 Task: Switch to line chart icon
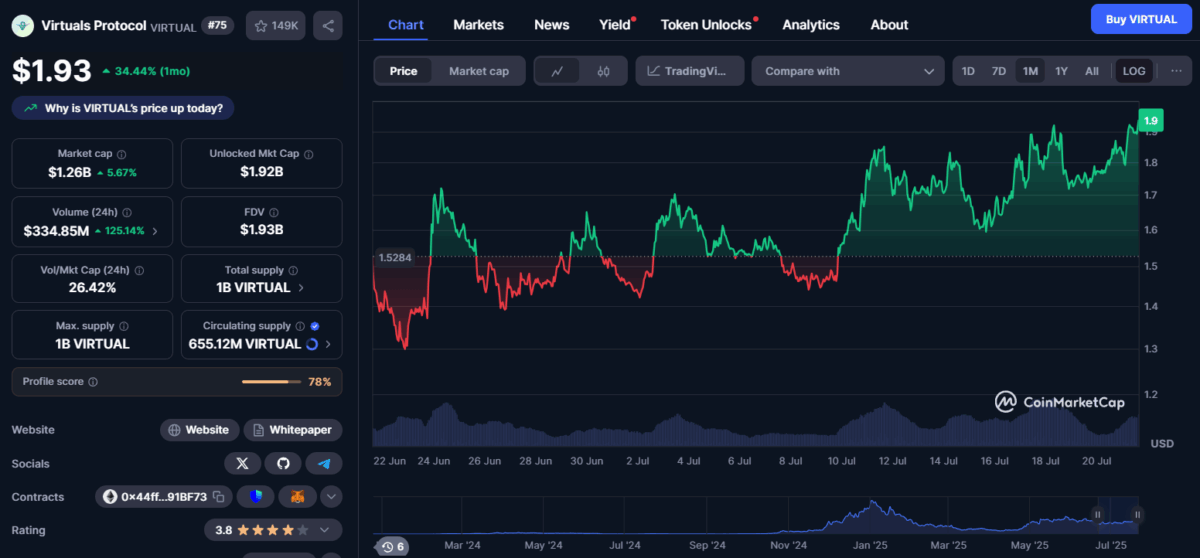(x=558, y=71)
